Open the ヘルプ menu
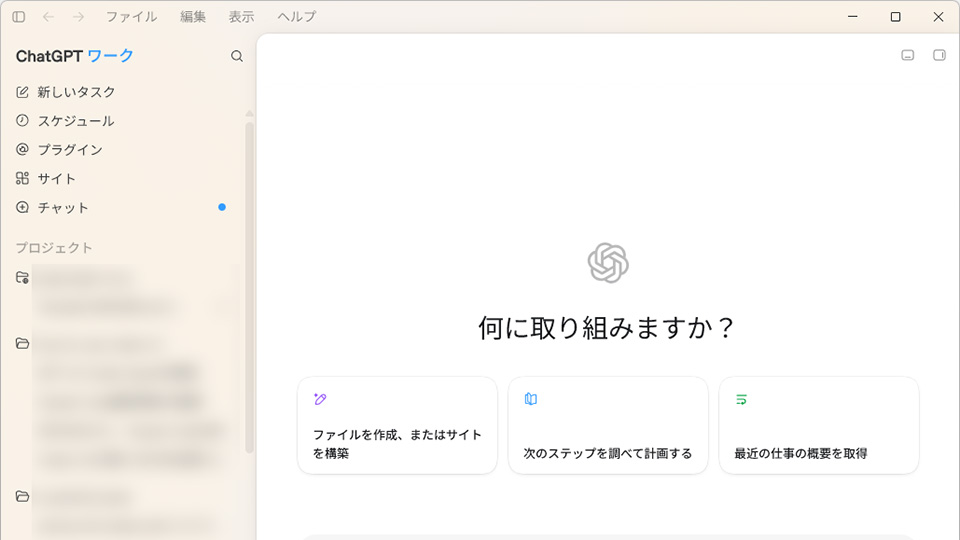Viewport: 960px width, 540px height. tap(296, 17)
